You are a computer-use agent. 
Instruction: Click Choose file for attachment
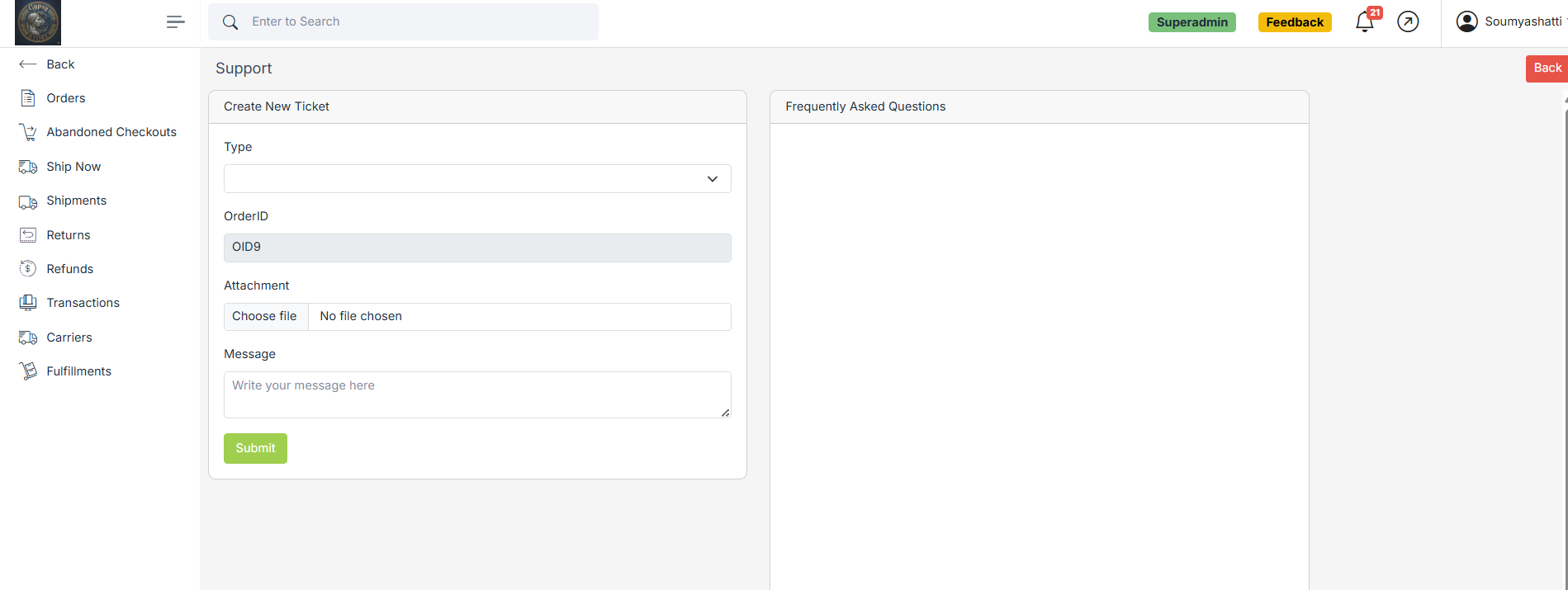(x=265, y=317)
